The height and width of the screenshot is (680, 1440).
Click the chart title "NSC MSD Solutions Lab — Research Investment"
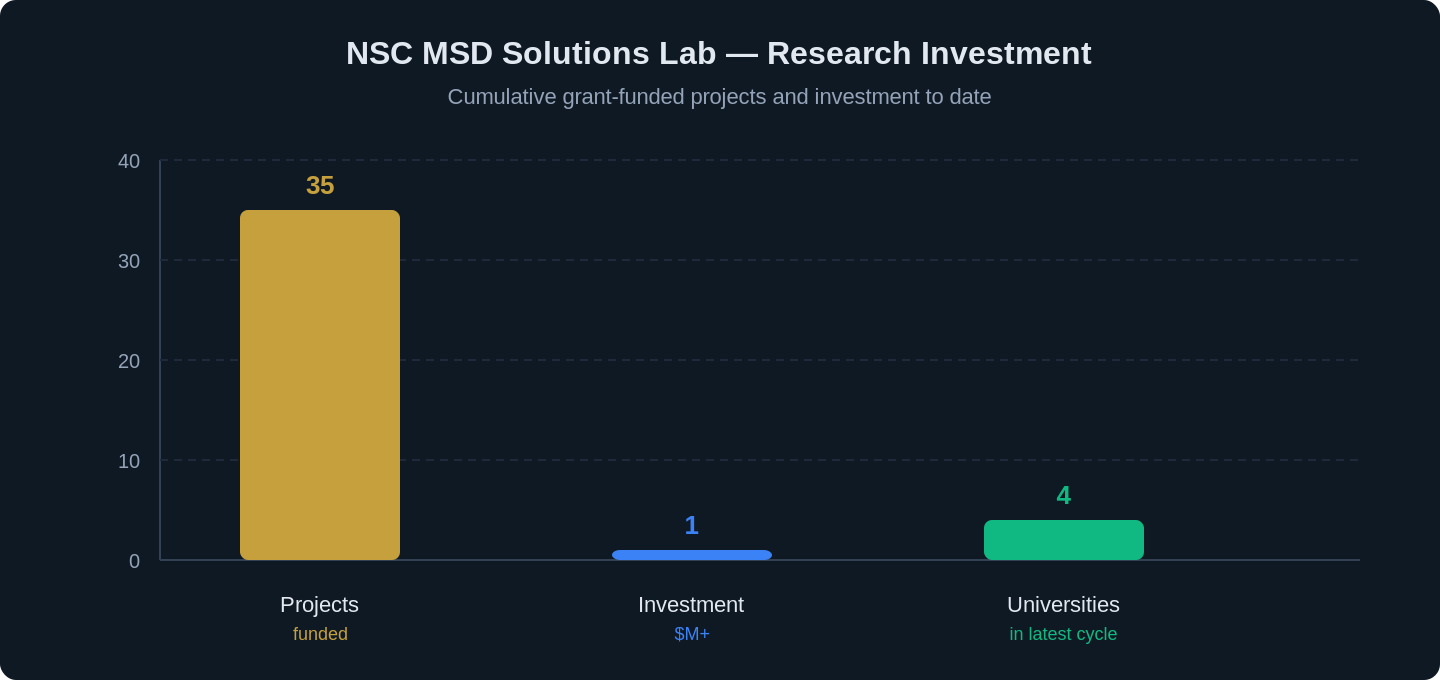tap(719, 53)
